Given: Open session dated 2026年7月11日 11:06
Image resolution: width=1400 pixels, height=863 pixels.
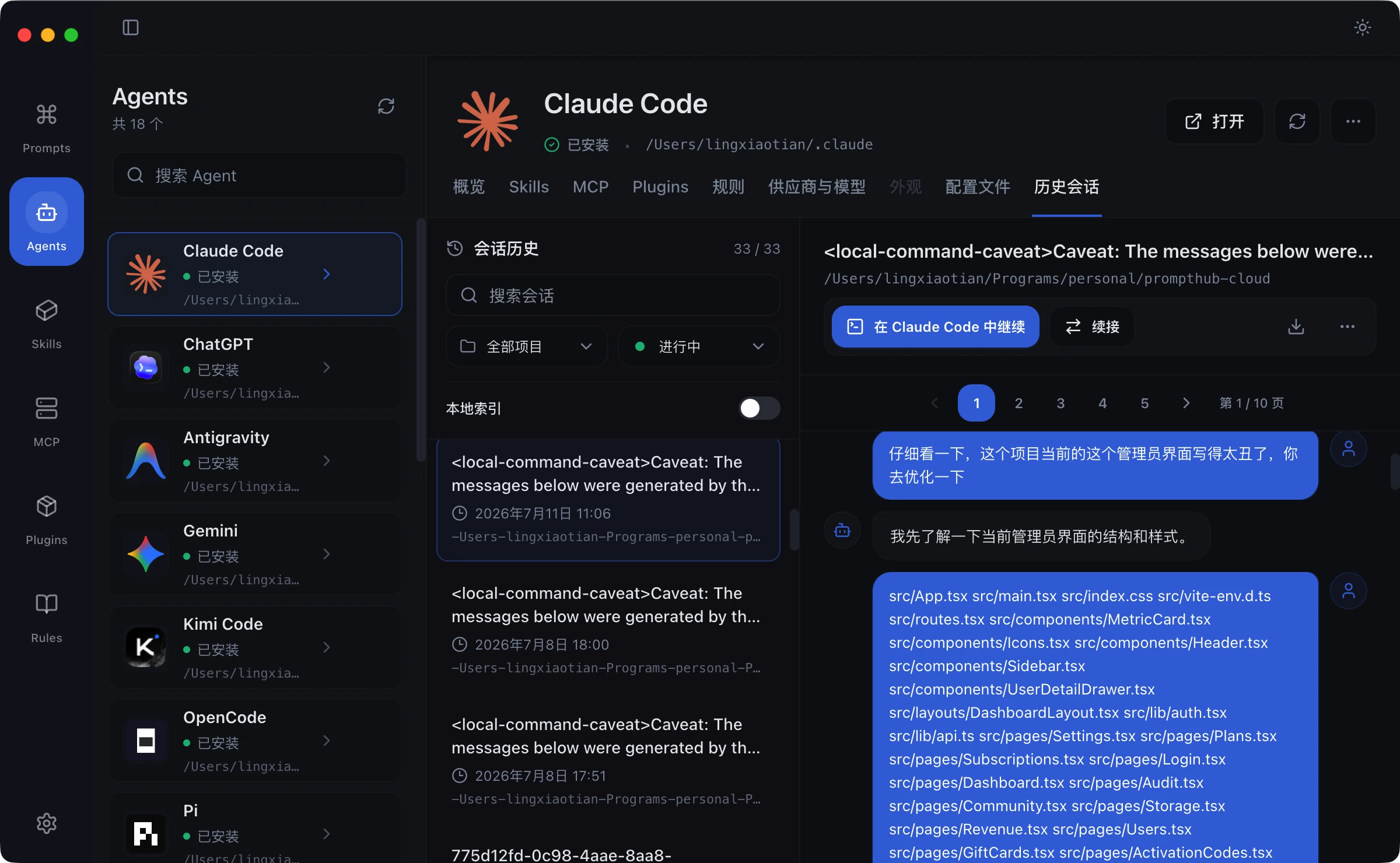Looking at the screenshot, I should pos(608,499).
